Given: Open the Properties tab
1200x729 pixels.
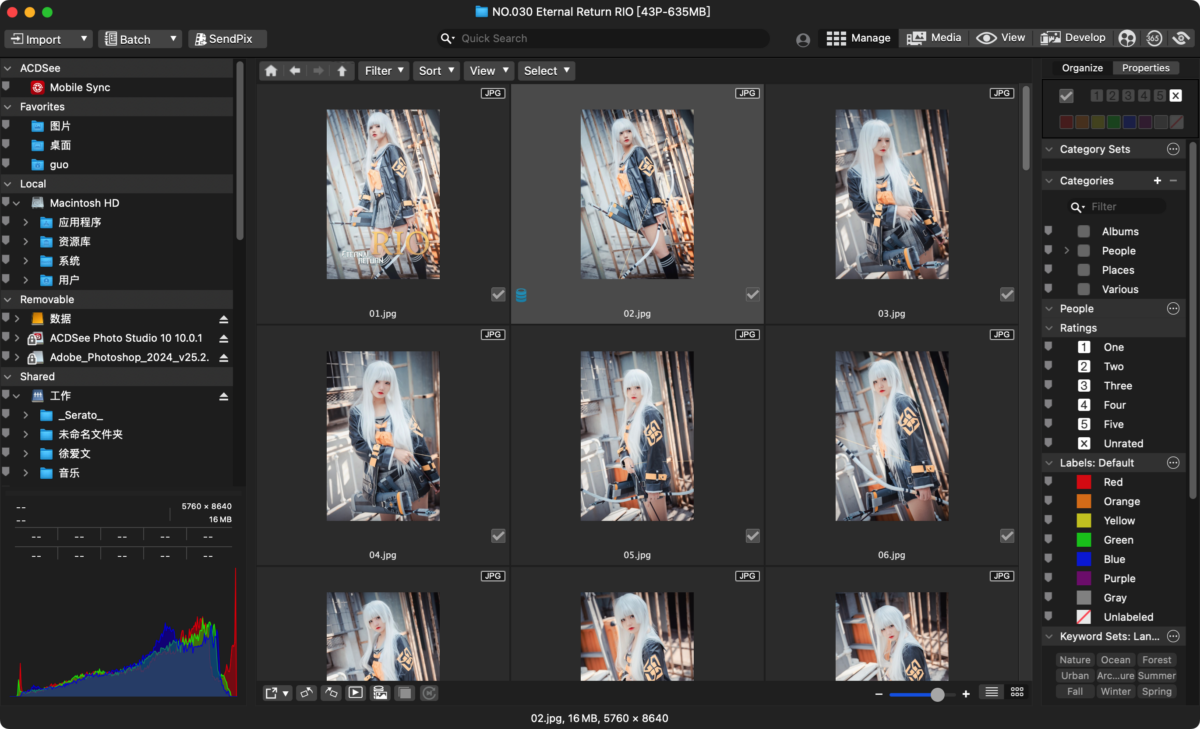Looking at the screenshot, I should click(1145, 68).
